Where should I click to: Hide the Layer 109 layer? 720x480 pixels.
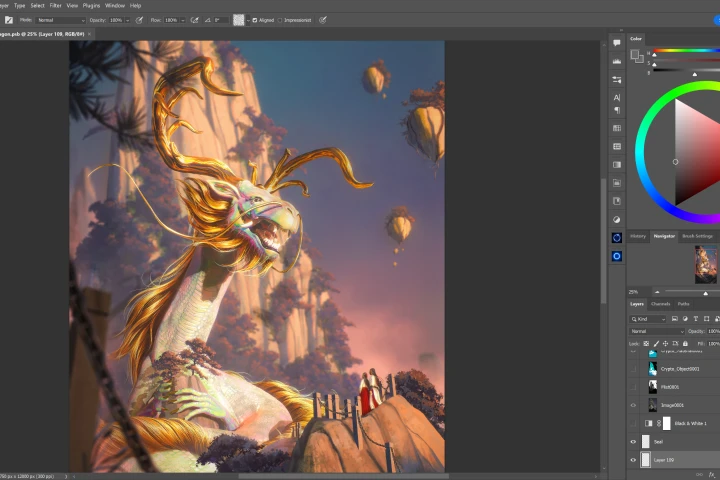[633, 460]
